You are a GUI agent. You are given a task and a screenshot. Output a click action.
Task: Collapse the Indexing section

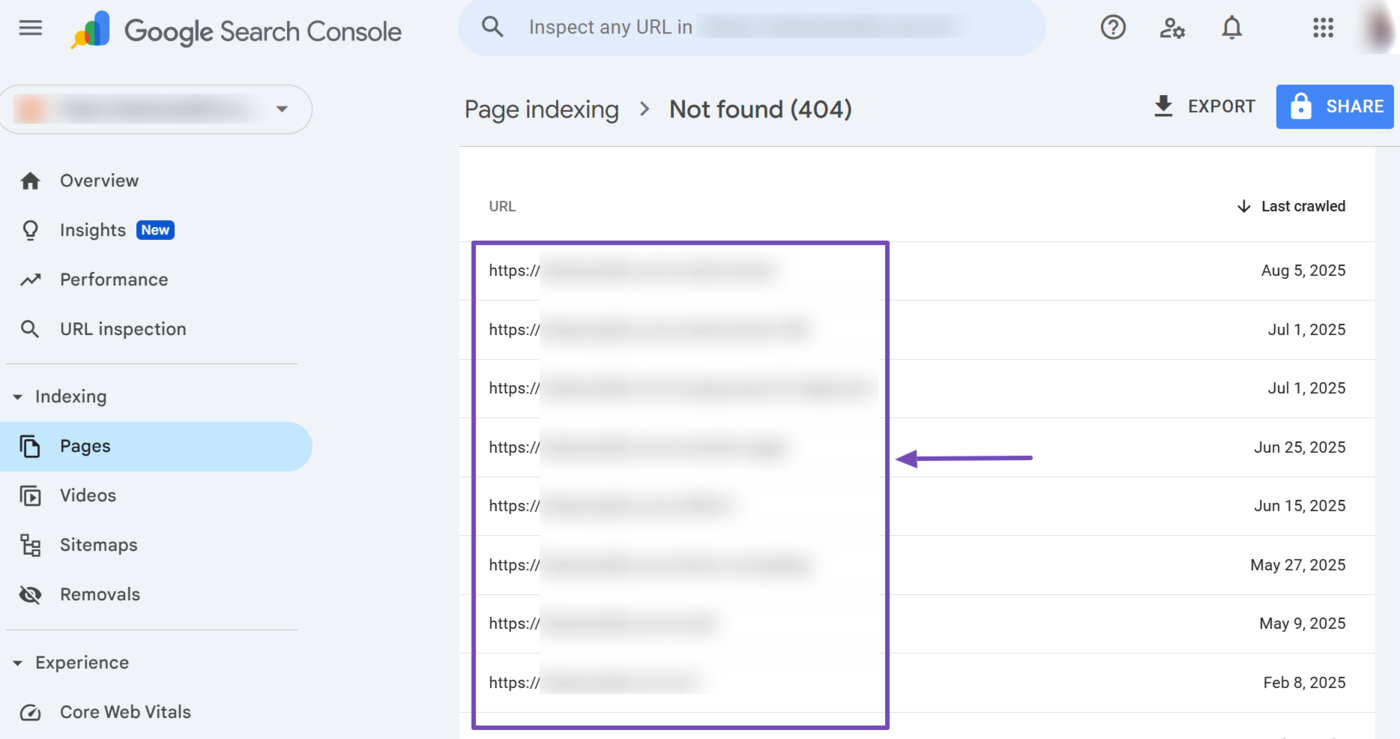(x=17, y=397)
